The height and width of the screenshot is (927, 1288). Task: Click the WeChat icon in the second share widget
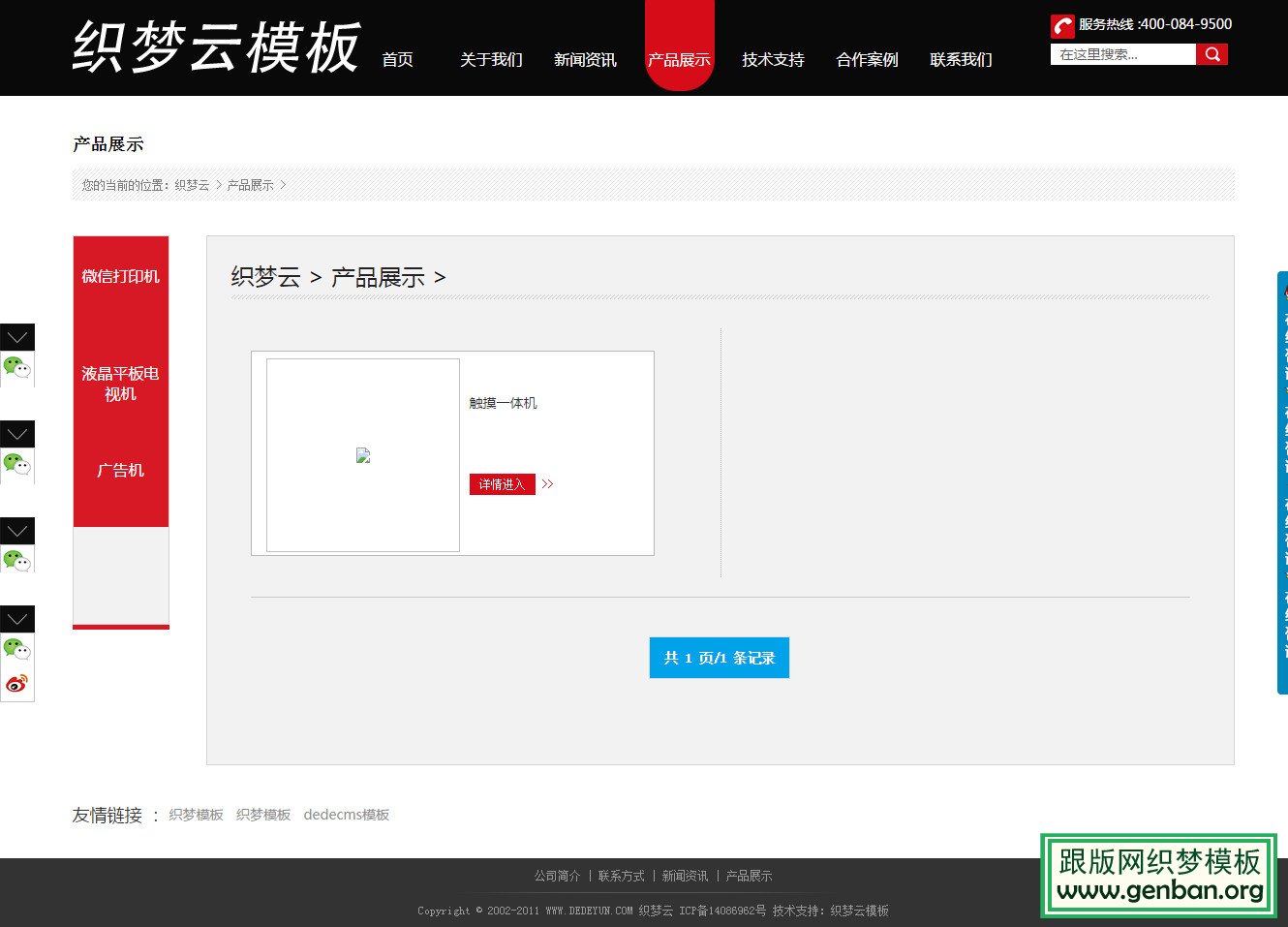[17, 466]
